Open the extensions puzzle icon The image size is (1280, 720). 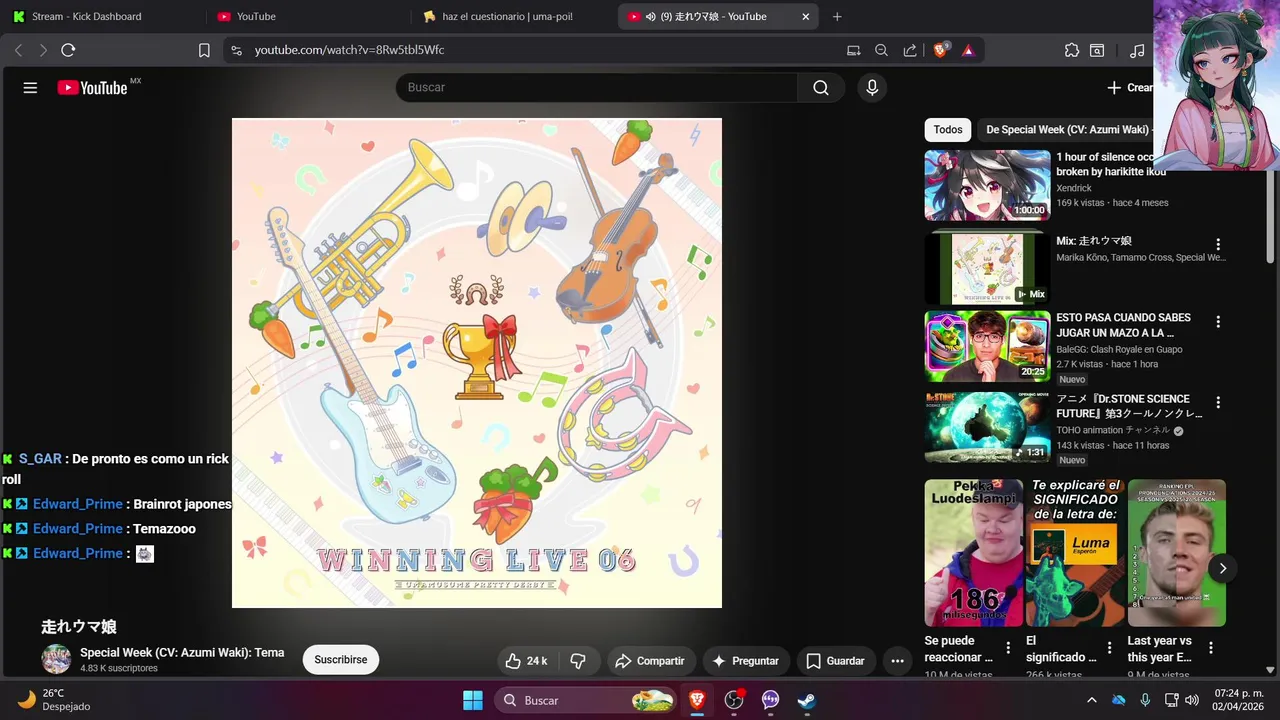tap(1072, 50)
